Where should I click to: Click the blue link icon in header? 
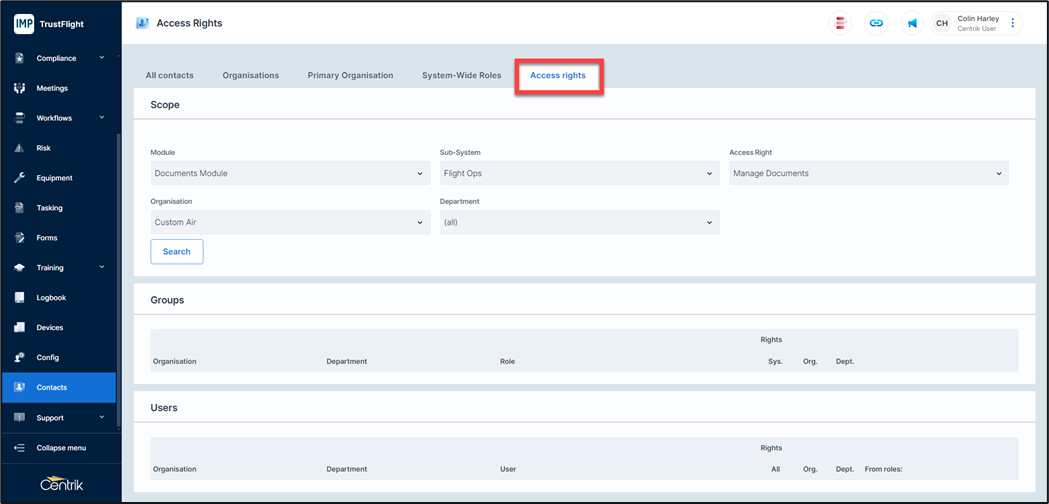click(876, 23)
